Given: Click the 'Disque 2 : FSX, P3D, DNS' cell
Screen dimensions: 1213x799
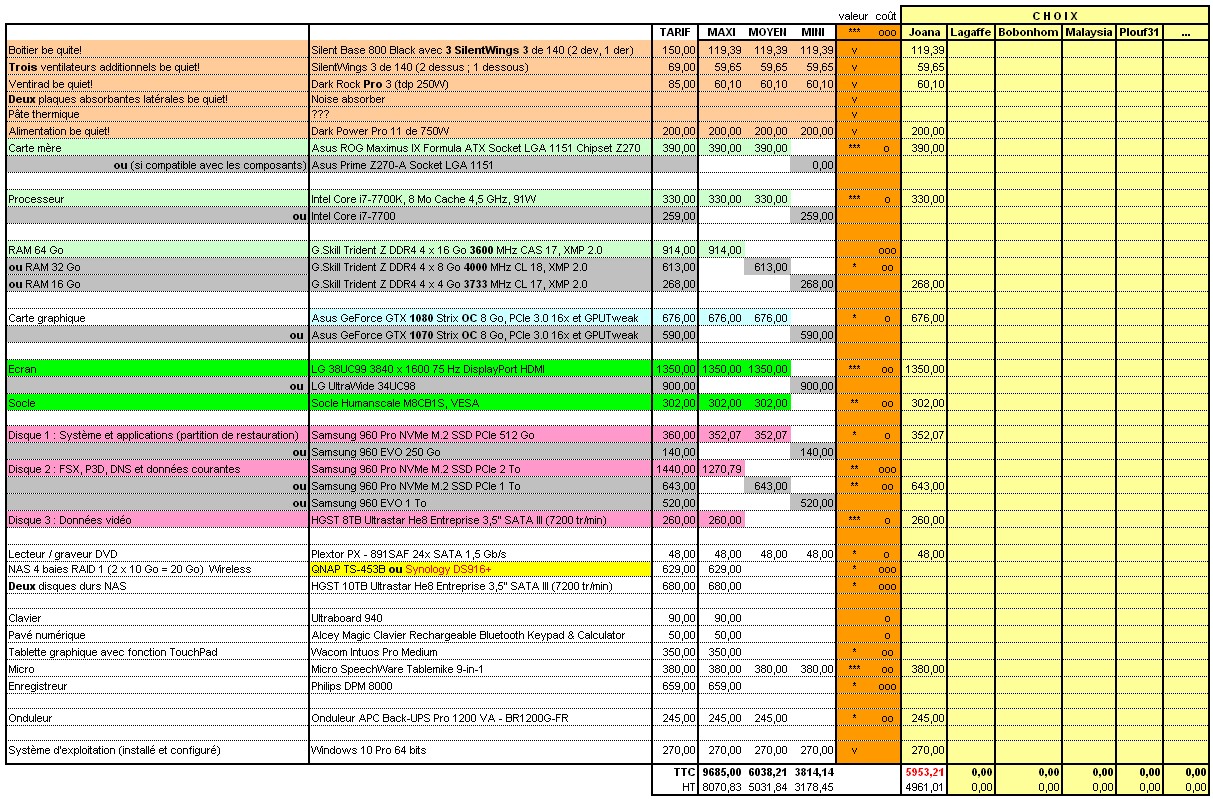Looking at the screenshot, I should coord(157,469).
